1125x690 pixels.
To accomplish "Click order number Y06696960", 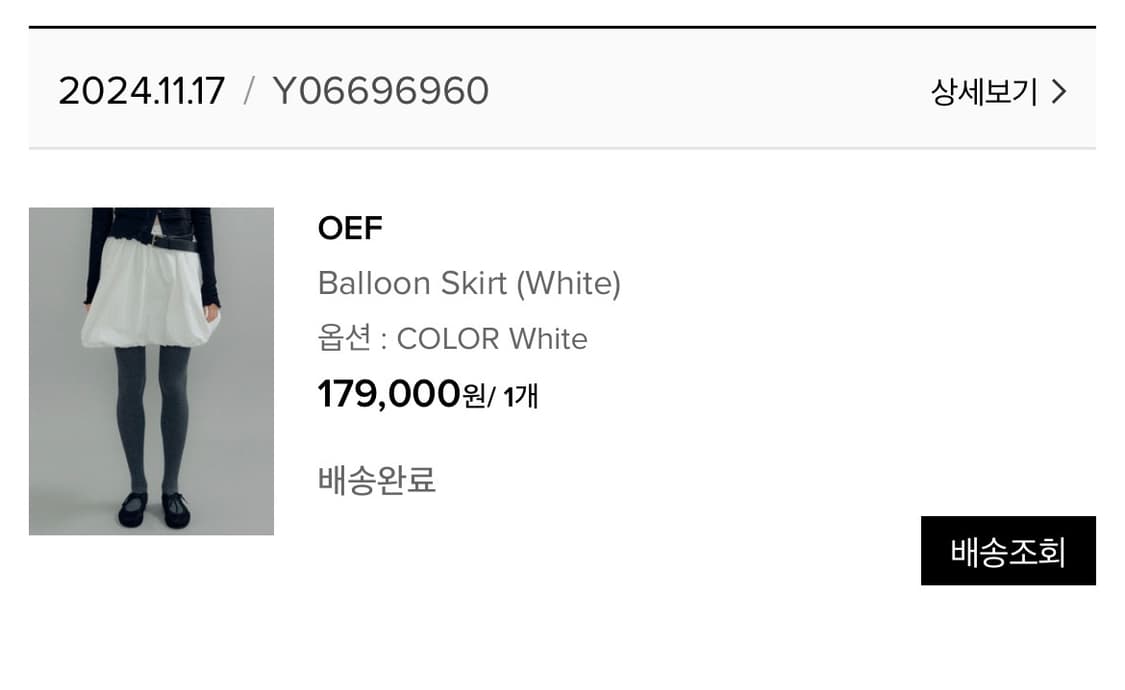I will (x=381, y=92).
